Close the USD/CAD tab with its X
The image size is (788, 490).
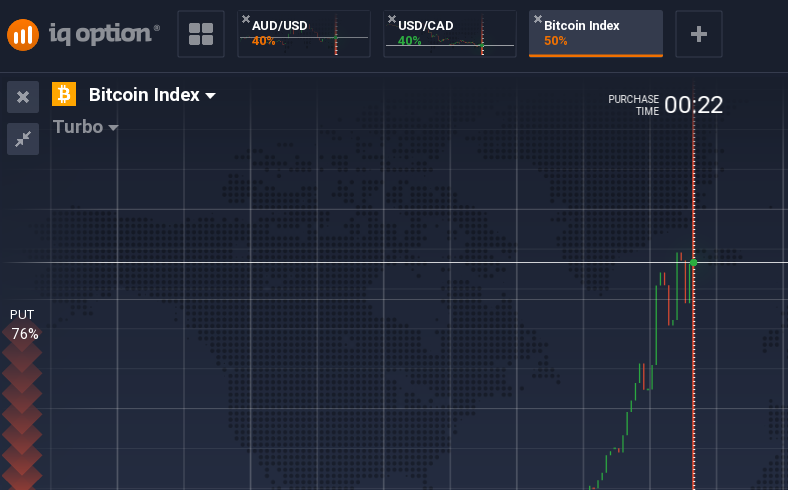click(392, 19)
